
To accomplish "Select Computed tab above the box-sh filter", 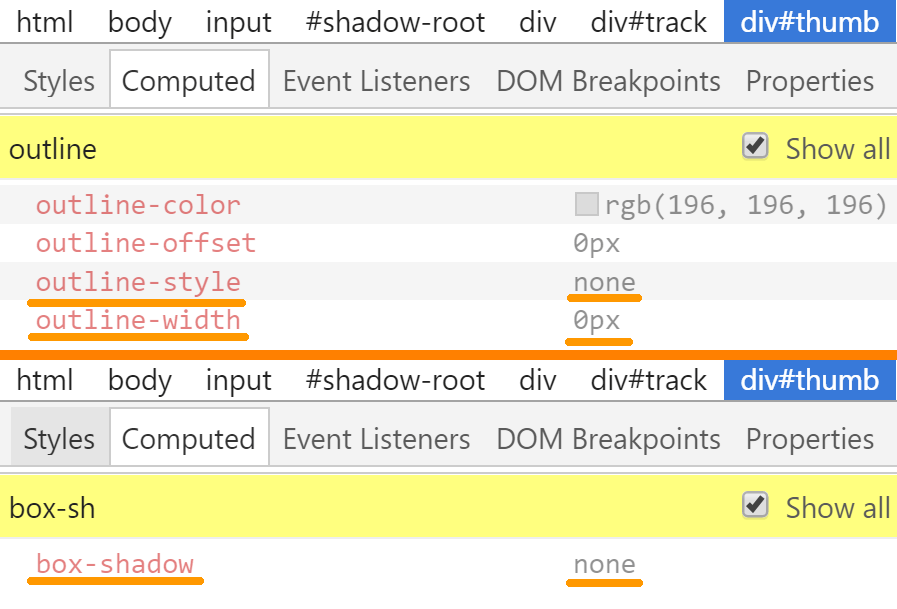I will [x=189, y=439].
